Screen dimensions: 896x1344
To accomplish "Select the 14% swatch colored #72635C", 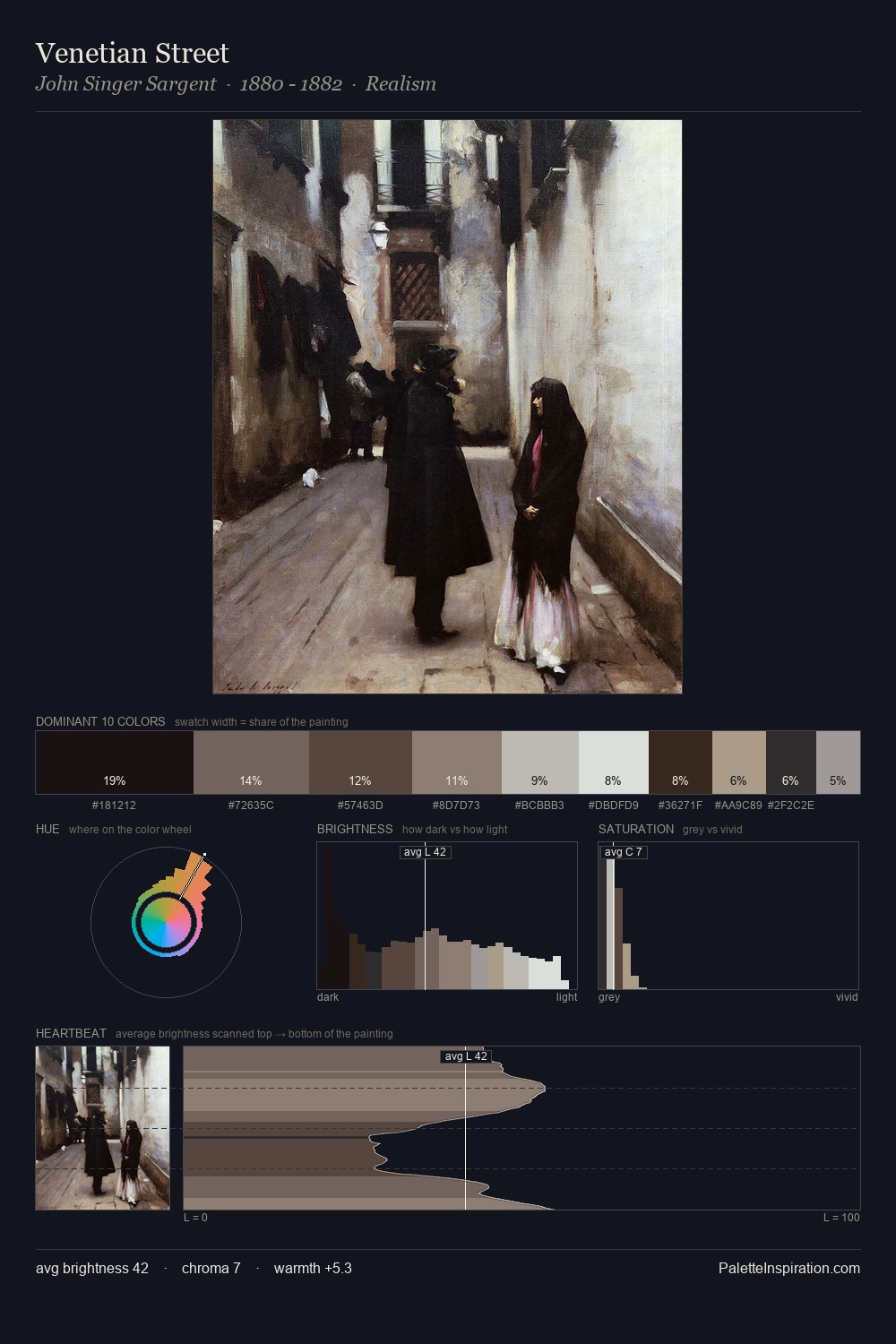I will coord(251,762).
